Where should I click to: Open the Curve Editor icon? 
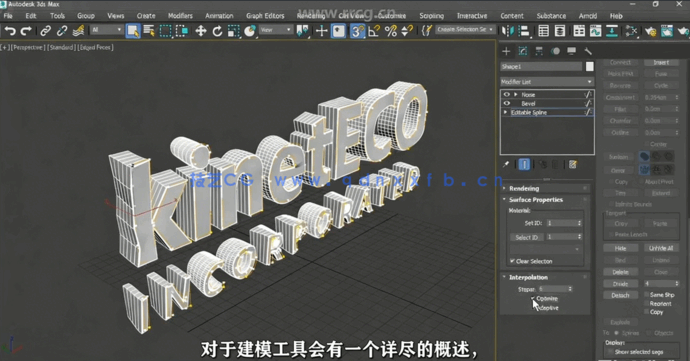[x=595, y=31]
